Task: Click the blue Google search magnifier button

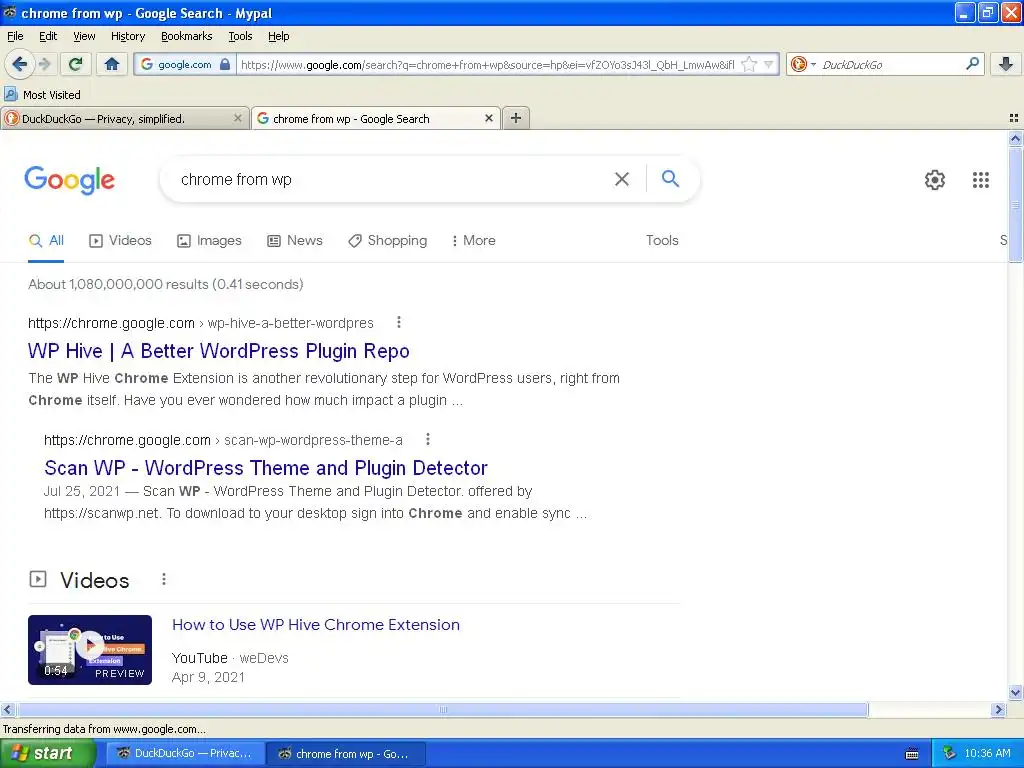Action: (x=670, y=178)
